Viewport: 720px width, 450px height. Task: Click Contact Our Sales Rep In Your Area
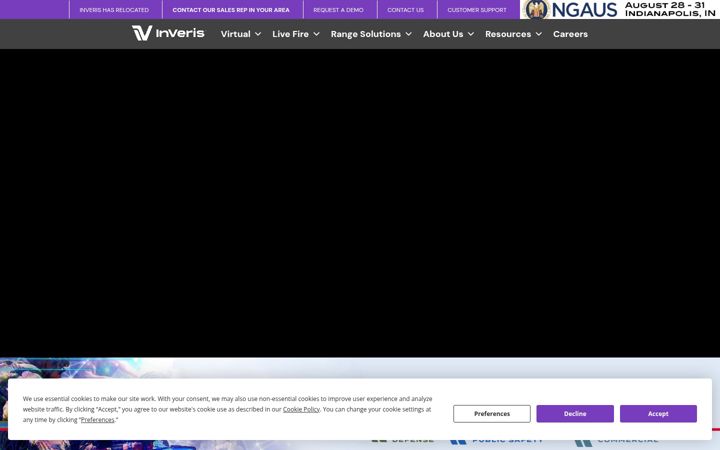click(x=231, y=10)
